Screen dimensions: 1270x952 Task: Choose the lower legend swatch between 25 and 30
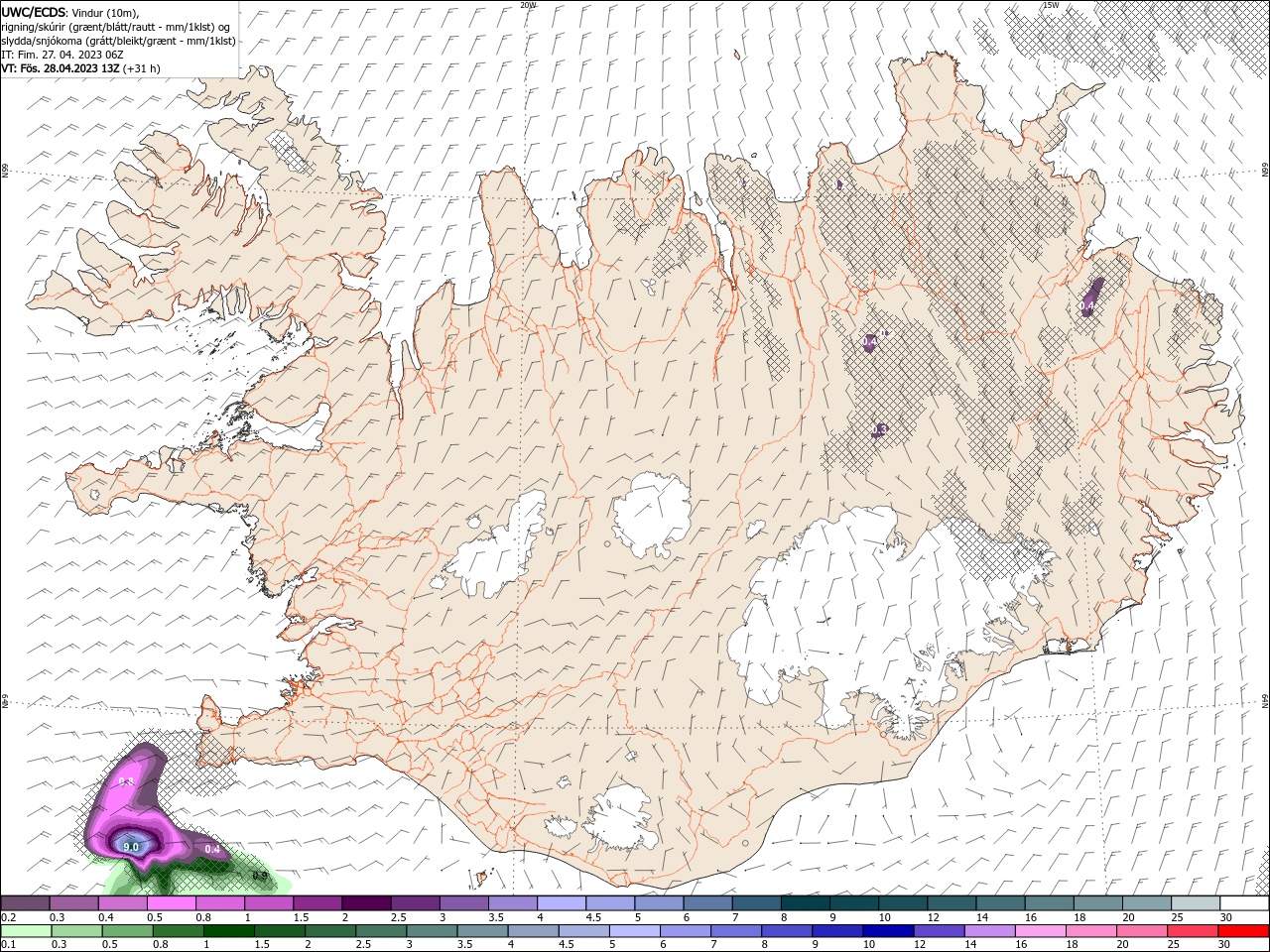tap(1194, 931)
